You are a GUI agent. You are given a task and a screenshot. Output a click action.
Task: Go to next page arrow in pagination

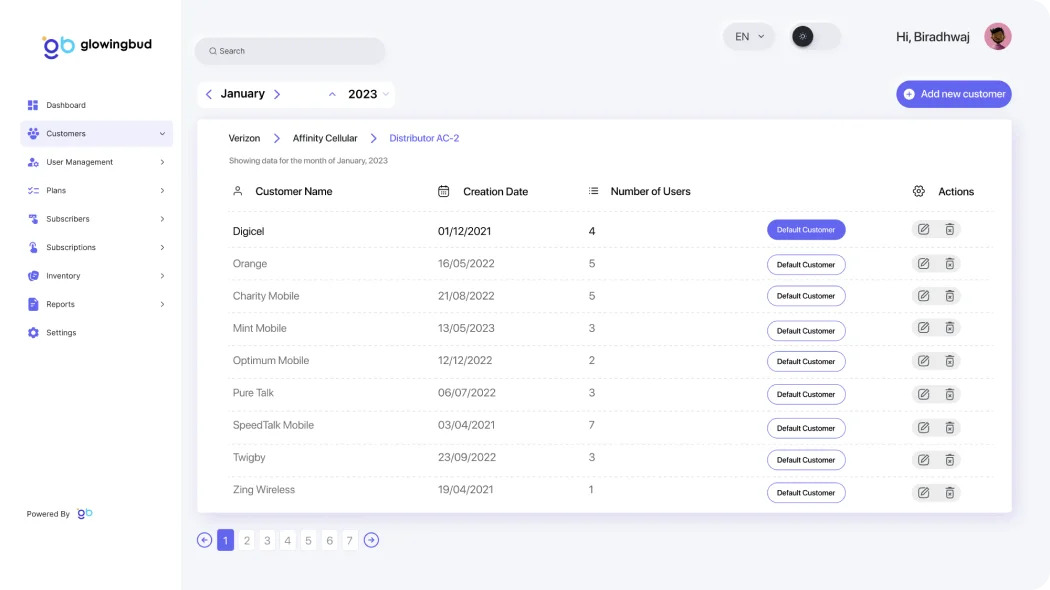click(x=371, y=540)
